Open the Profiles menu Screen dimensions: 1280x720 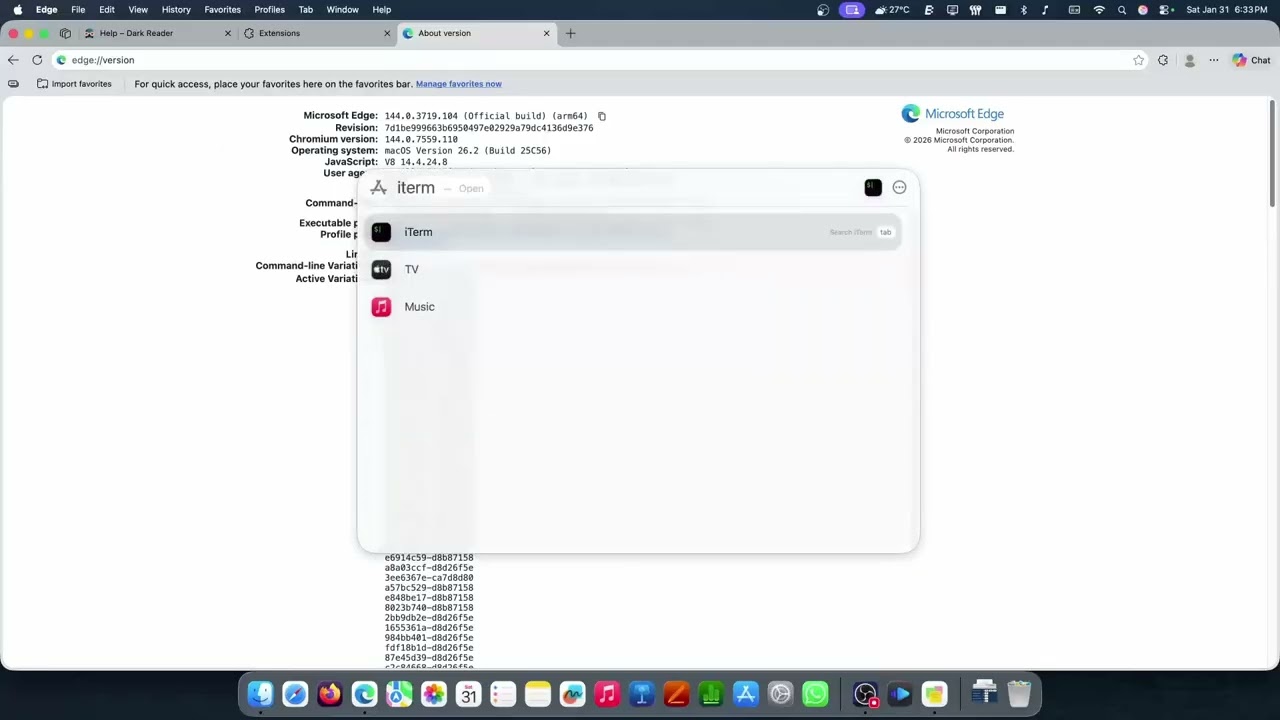click(269, 9)
